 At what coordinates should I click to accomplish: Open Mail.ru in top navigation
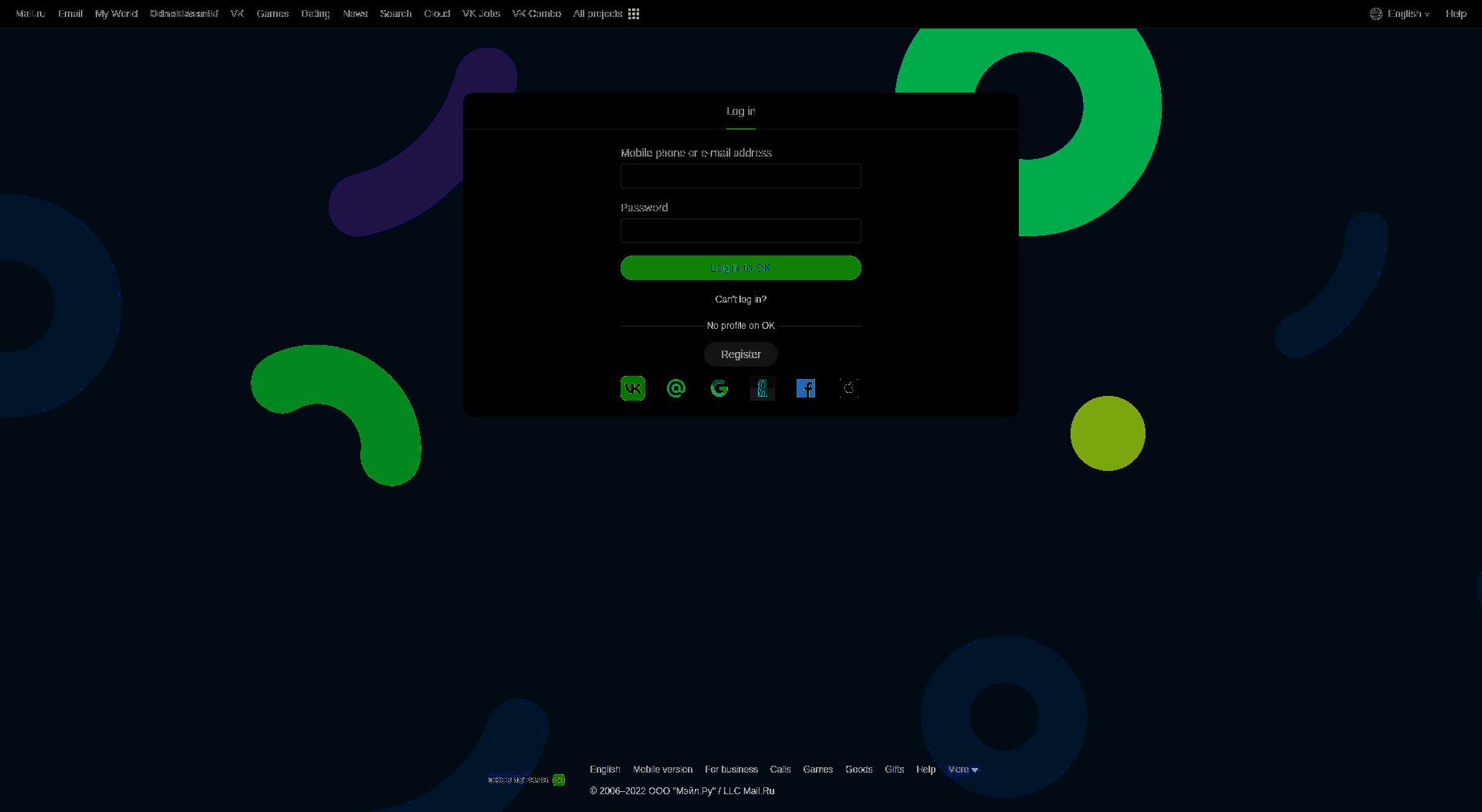click(30, 14)
